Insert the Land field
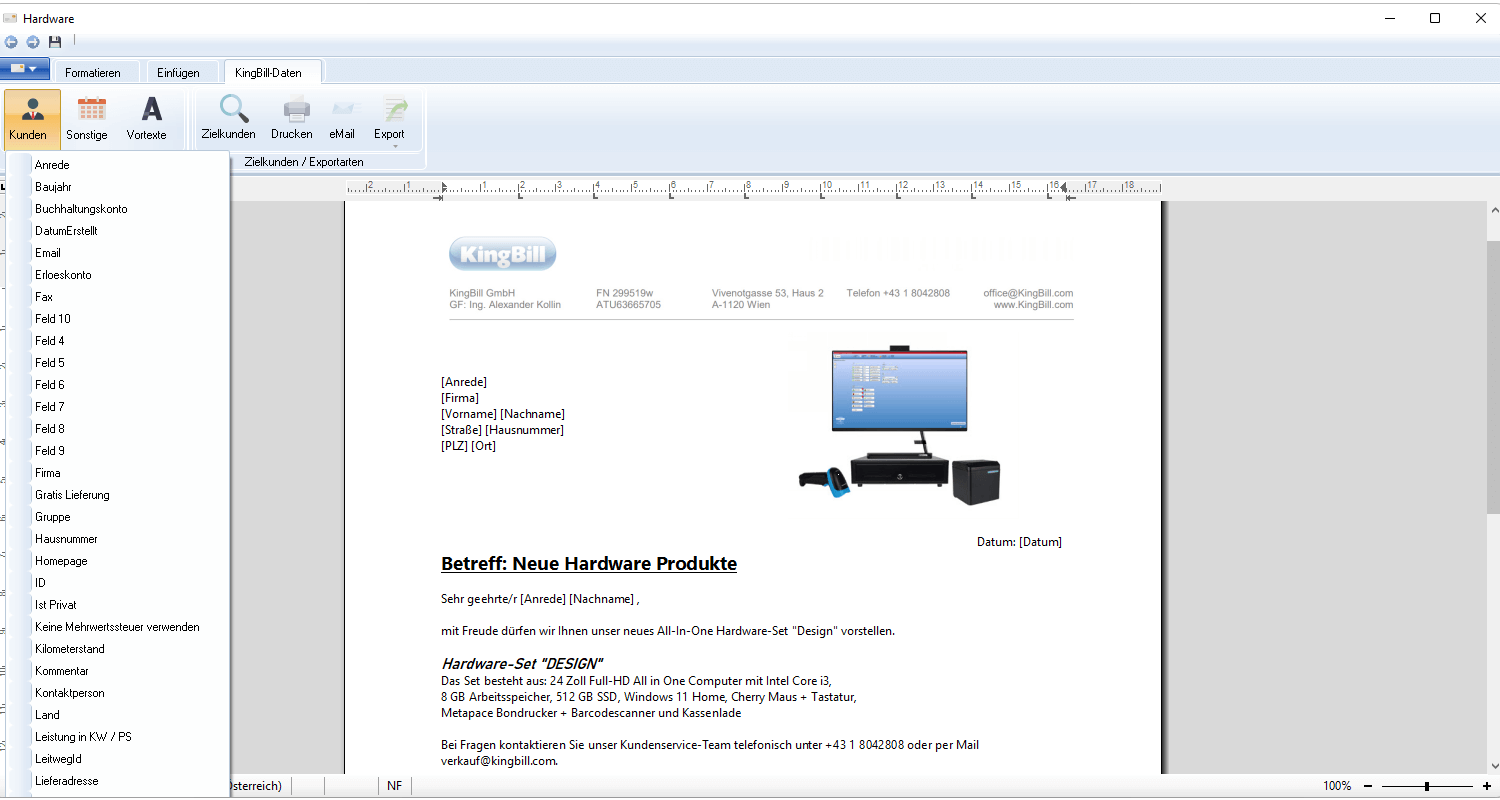The image size is (1500, 800). 118,715
